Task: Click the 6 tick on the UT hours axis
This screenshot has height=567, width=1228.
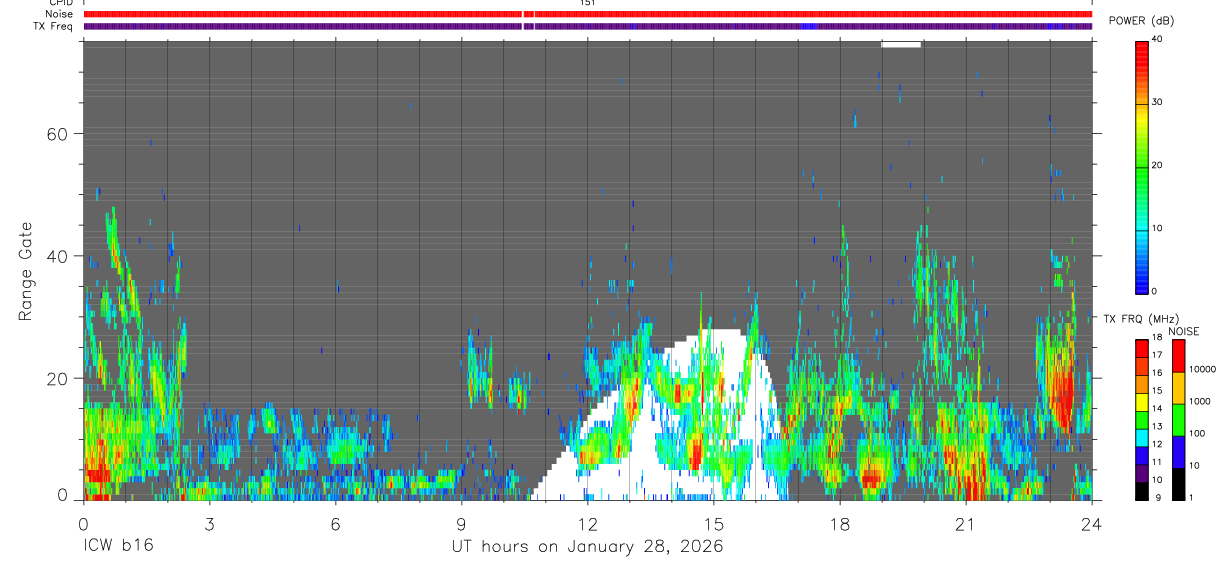Action: tap(335, 523)
